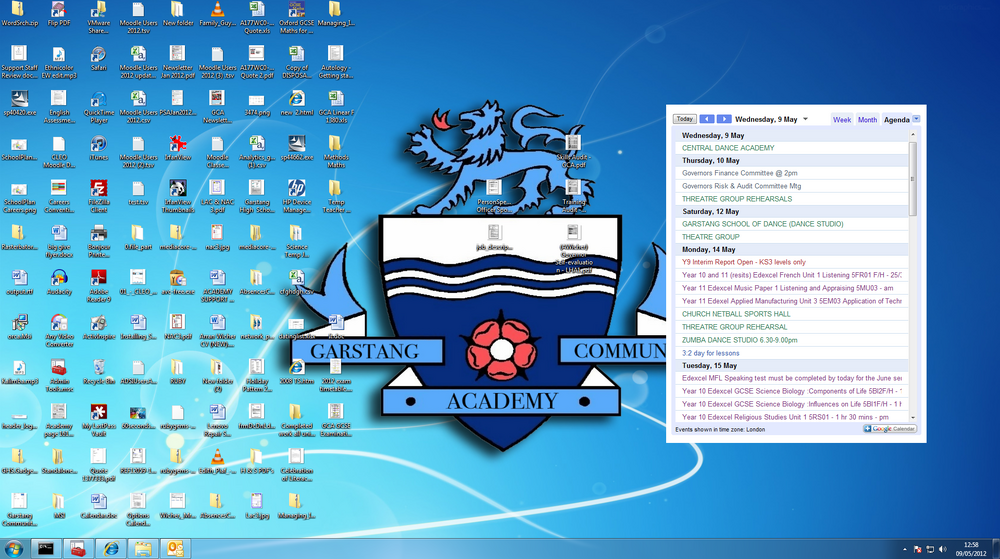Select the Agenda tab in the calendar
The image size is (1000, 559).
pyautogui.click(x=896, y=120)
